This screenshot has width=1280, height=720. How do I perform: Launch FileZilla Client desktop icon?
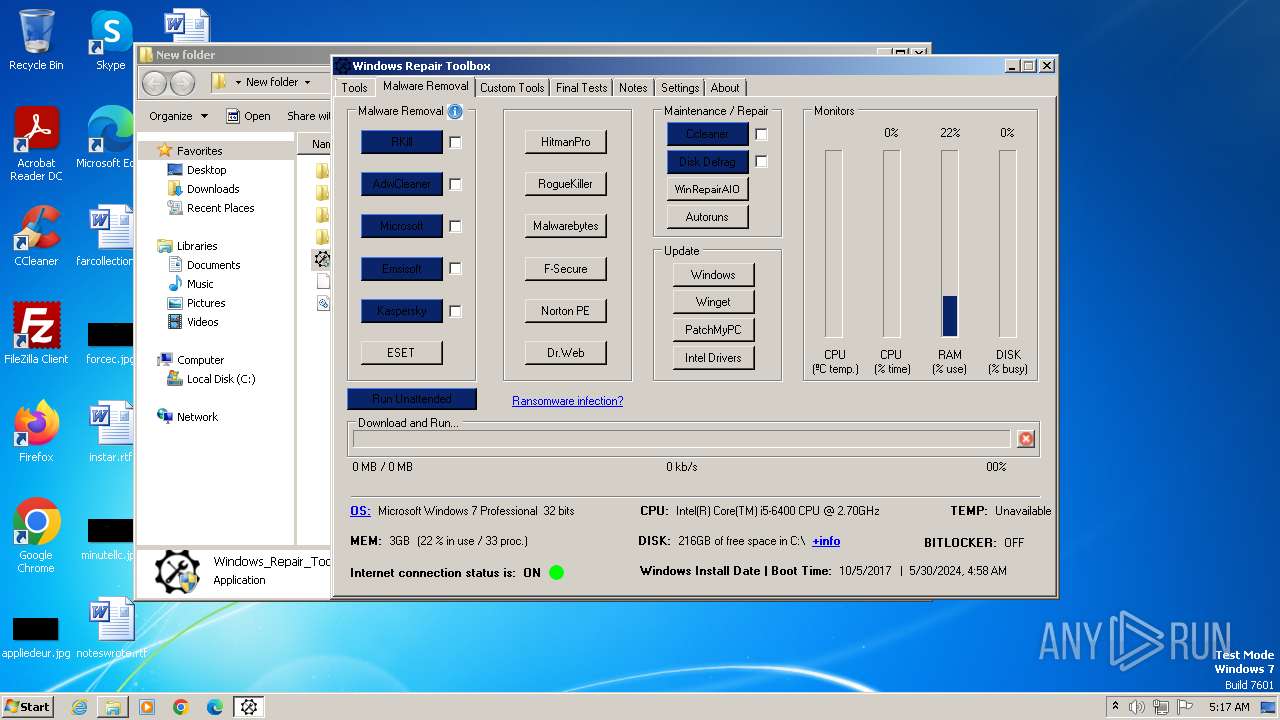coord(36,334)
